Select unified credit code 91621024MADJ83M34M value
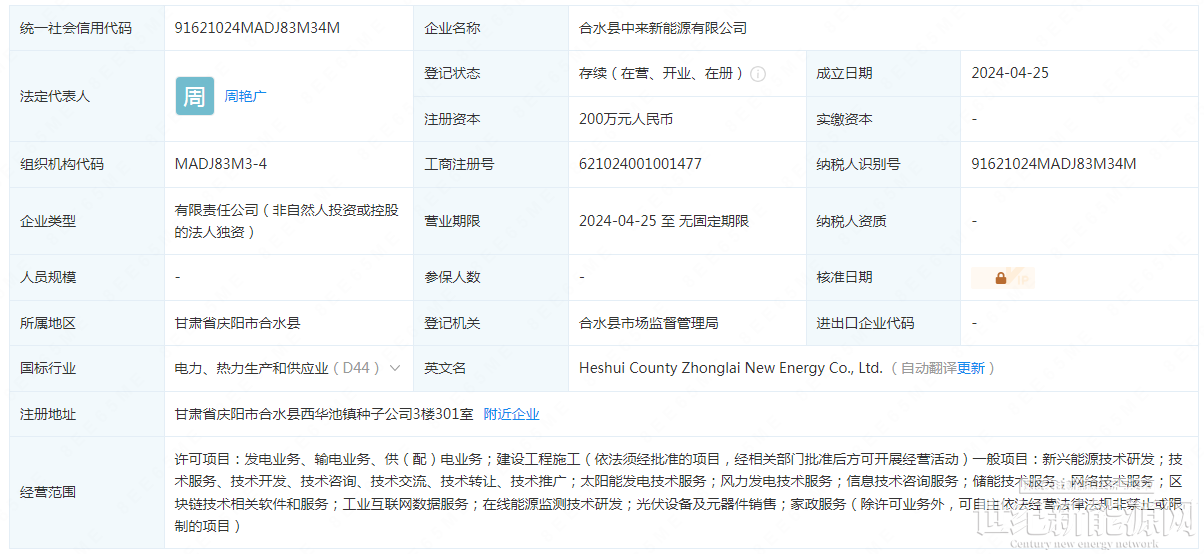The width and height of the screenshot is (1204, 554). (257, 28)
